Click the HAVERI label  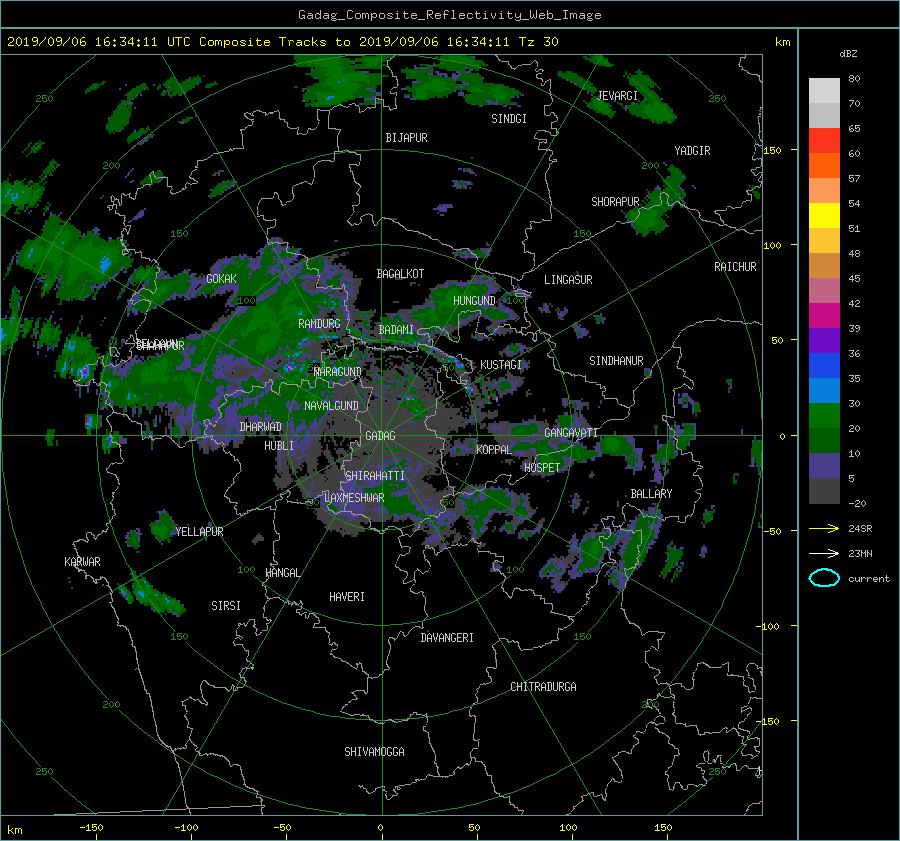point(347,597)
